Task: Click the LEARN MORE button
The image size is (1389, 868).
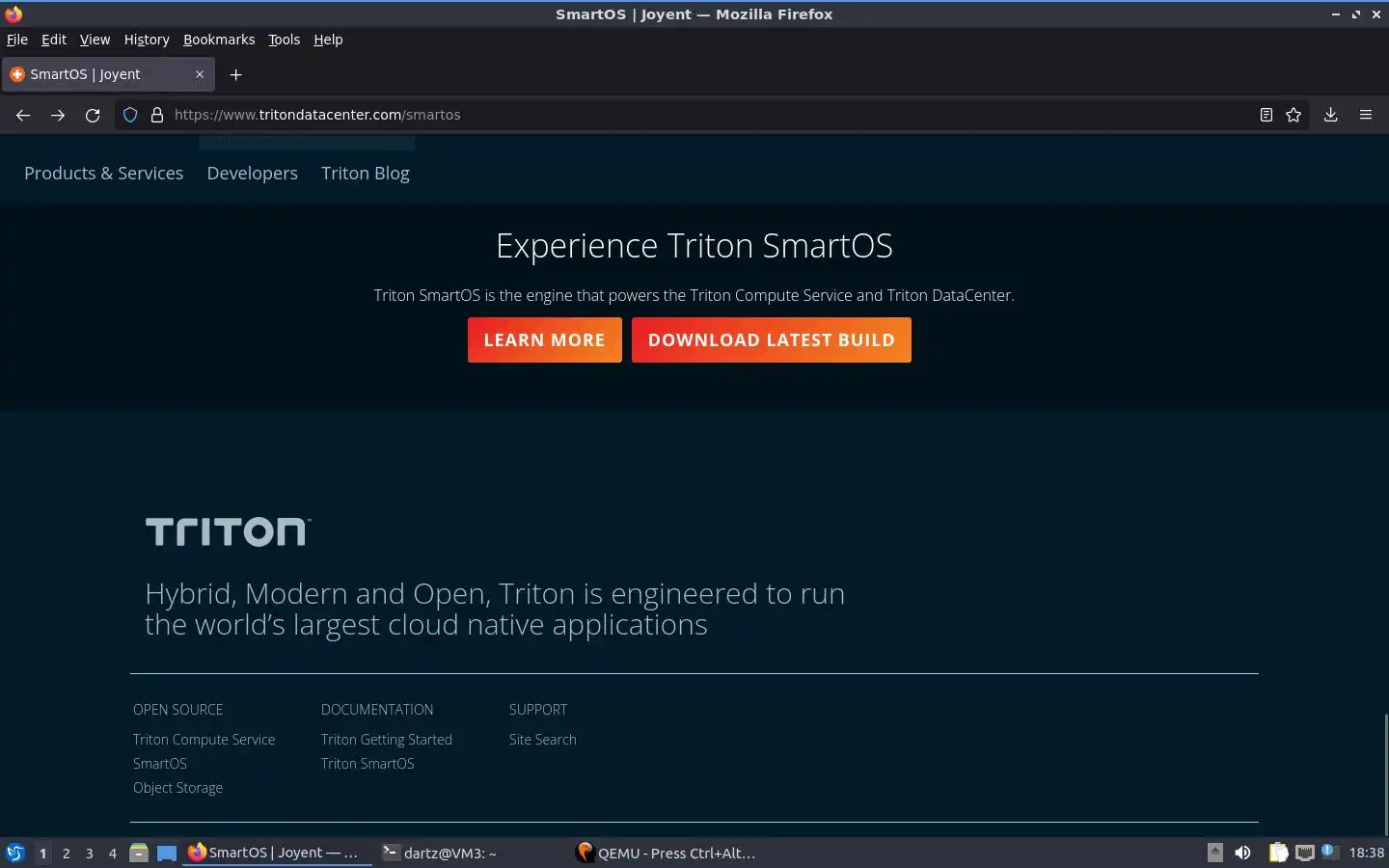Action: tap(545, 340)
